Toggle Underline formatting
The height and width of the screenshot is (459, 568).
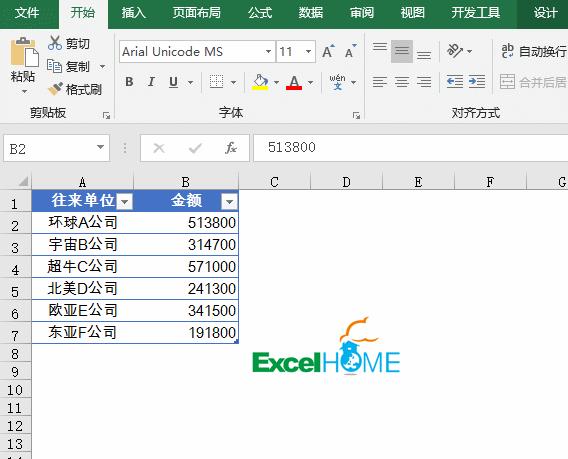pos(174,82)
